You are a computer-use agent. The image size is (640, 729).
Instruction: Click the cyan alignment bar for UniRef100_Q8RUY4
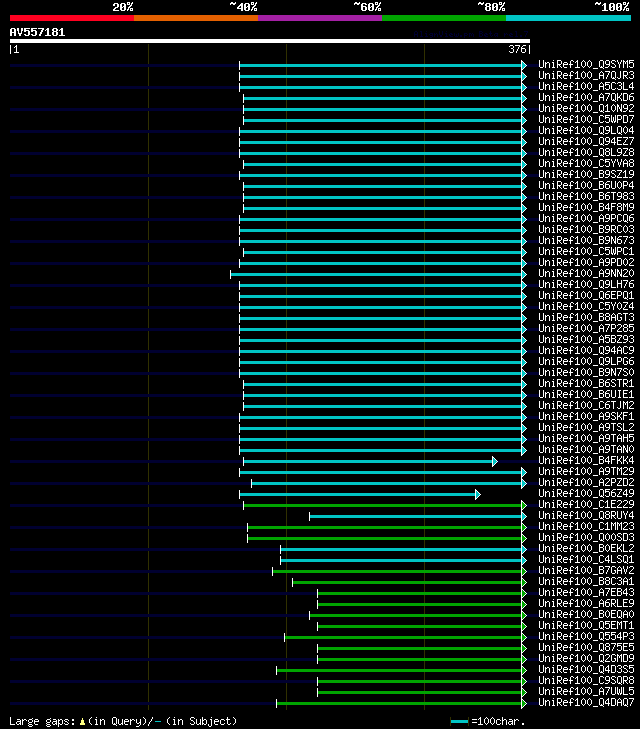coord(416,517)
